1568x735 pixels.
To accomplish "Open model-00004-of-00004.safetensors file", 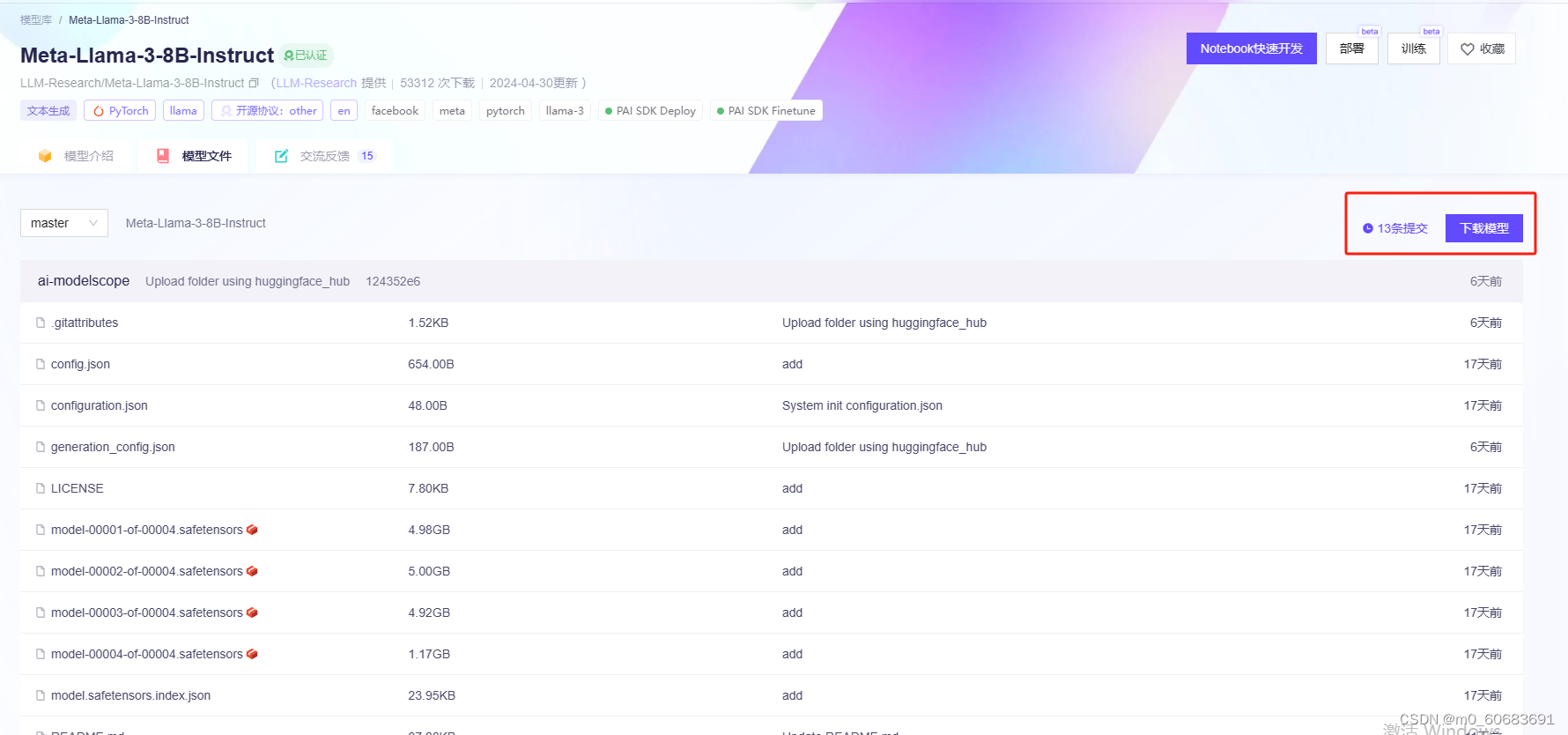I will pos(147,654).
